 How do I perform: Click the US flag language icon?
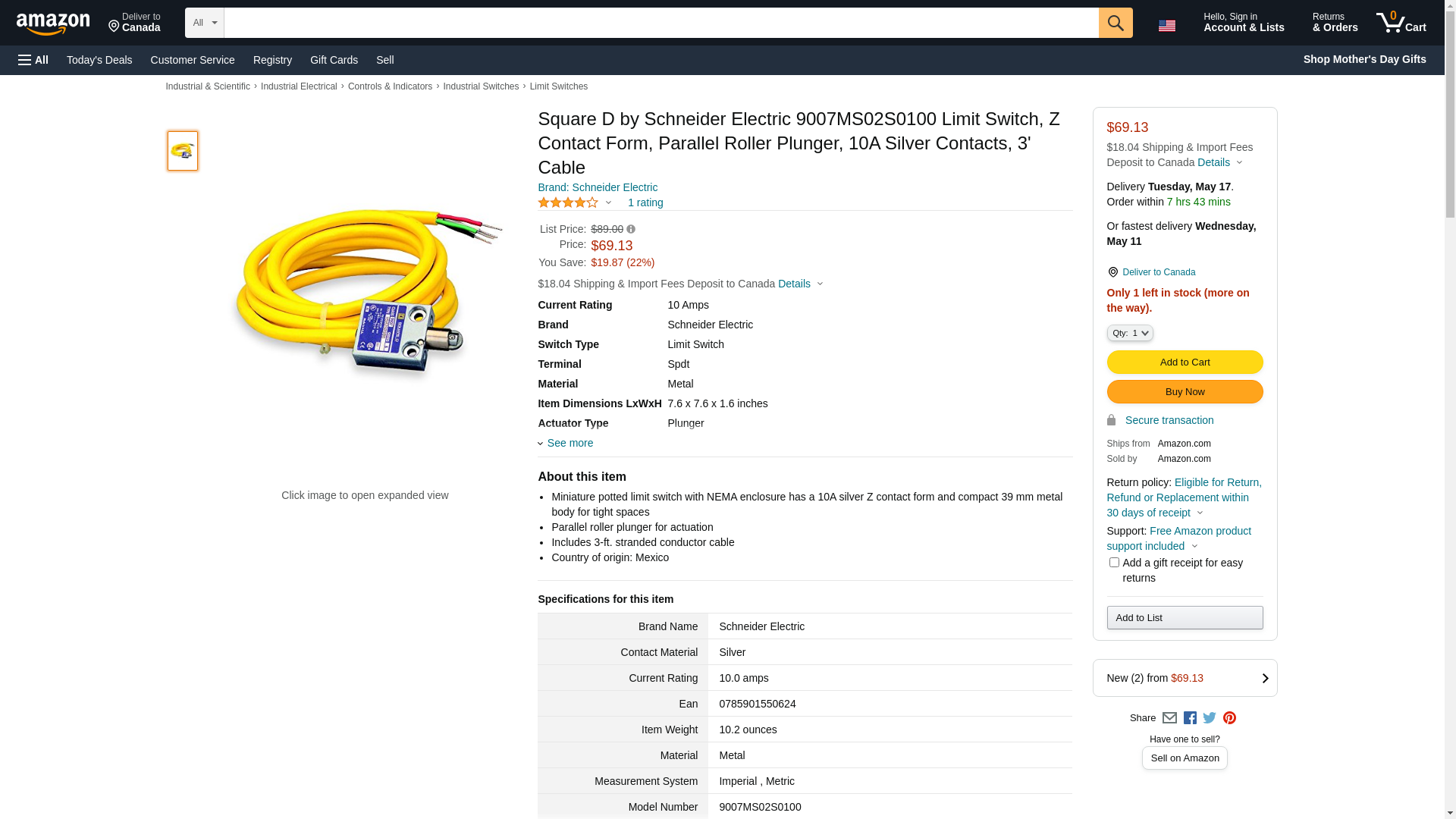(x=1166, y=26)
